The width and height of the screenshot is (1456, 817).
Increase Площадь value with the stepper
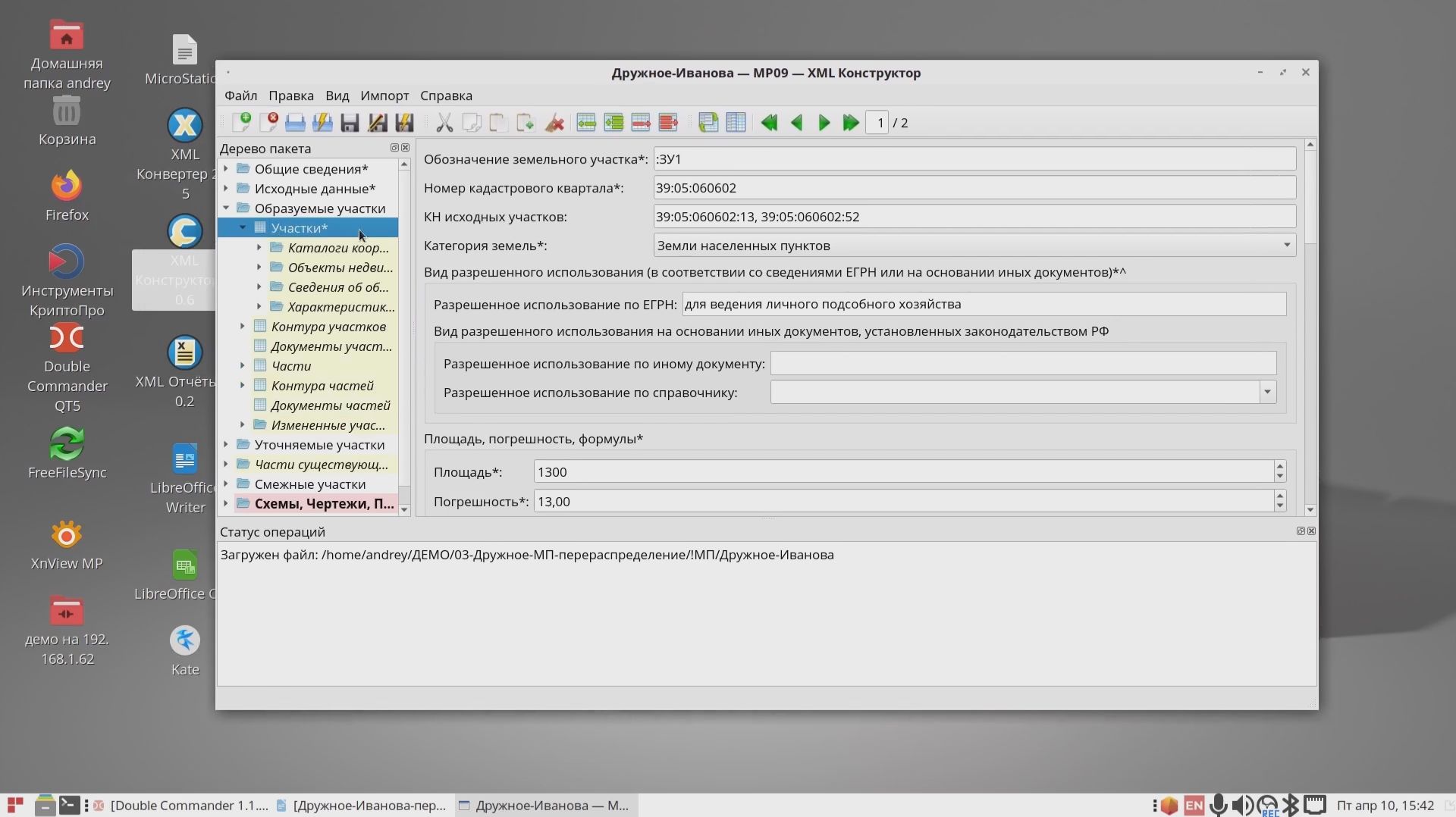click(x=1279, y=467)
